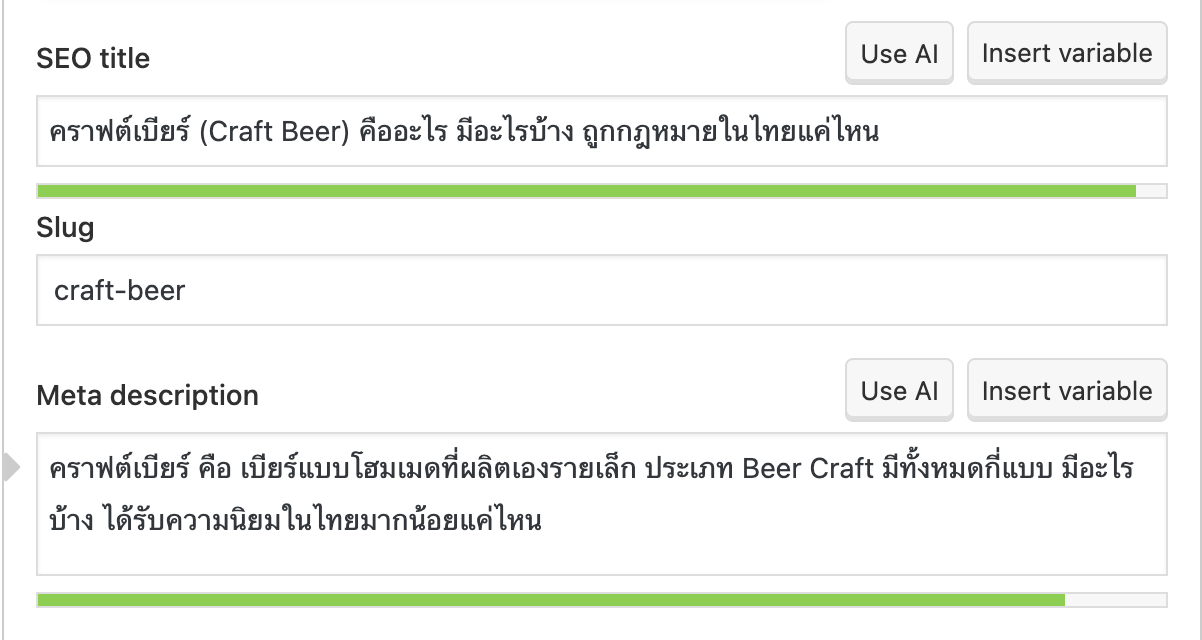Click Use AI button for SEO title

pos(899,54)
